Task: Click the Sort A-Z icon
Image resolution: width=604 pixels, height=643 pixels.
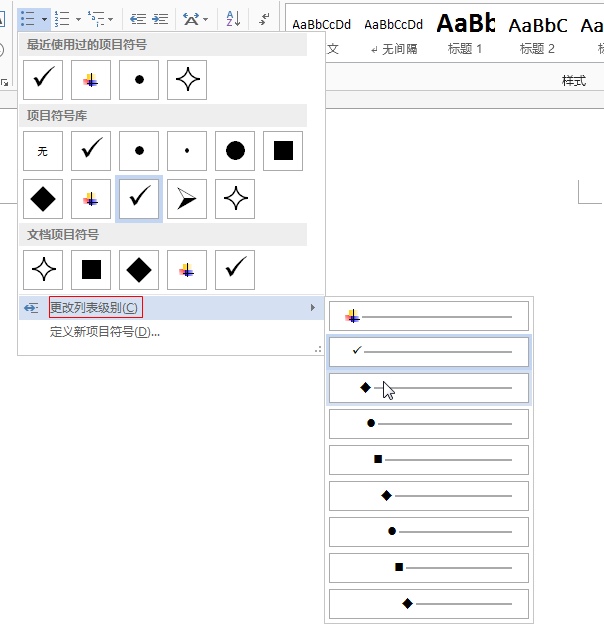Action: (233, 19)
